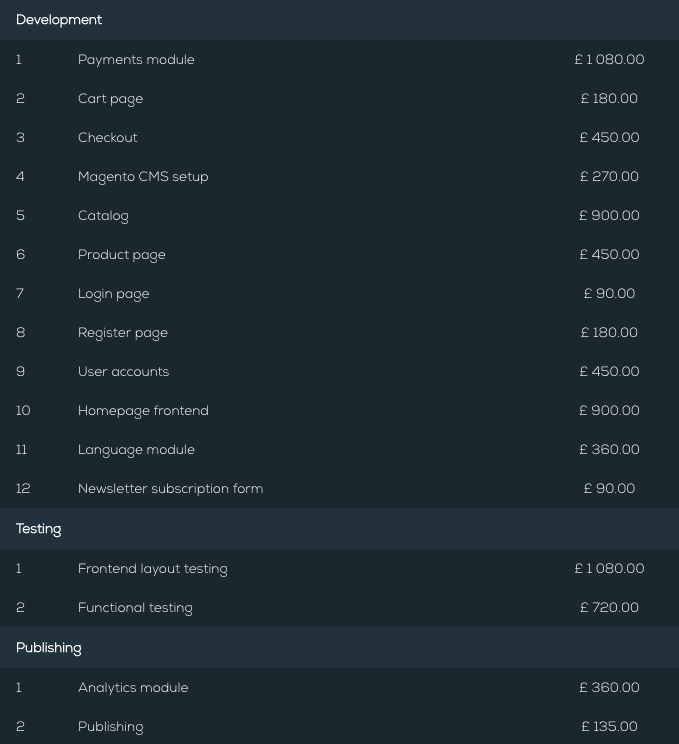The width and height of the screenshot is (679, 744).
Task: Click the Login page entry
Action: click(x=113, y=294)
